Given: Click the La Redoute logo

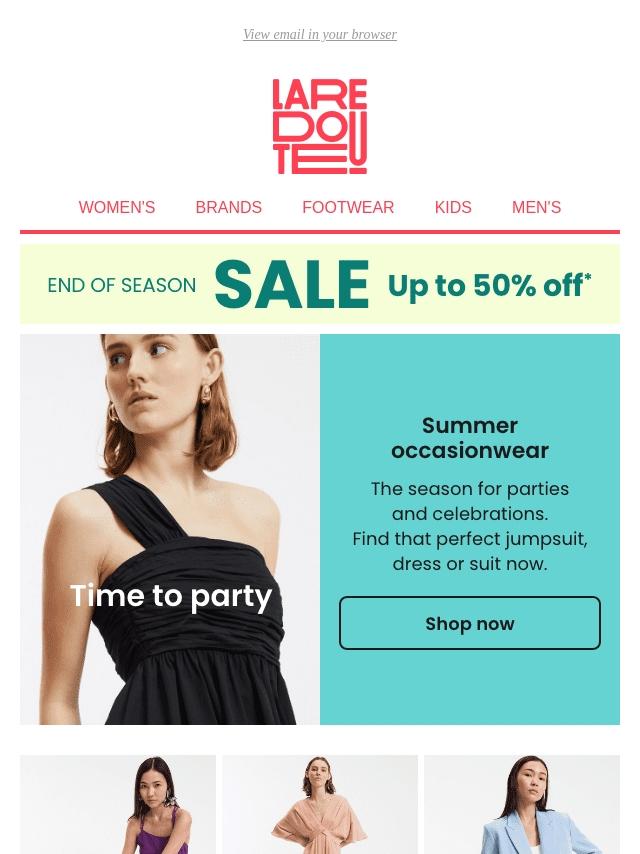Looking at the screenshot, I should point(320,126).
